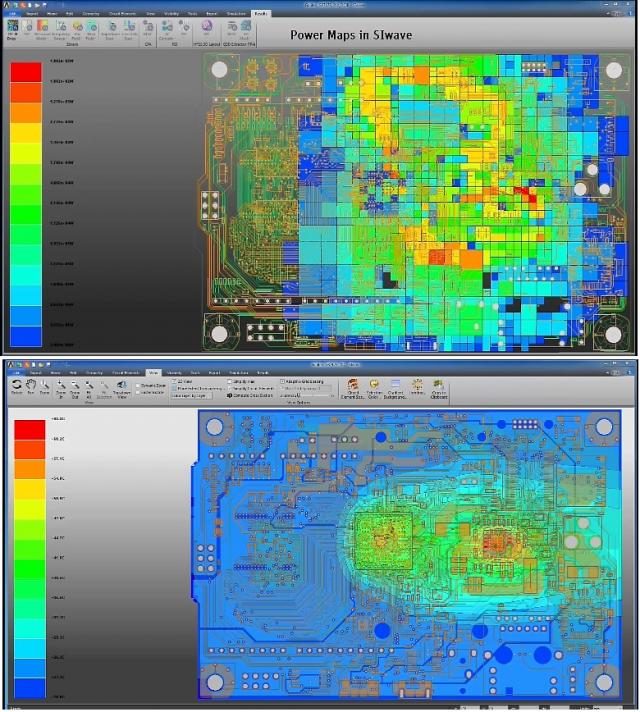The image size is (640, 712).
Task: Open Selection Color icon in bottom window ribbon
Action: (374, 390)
